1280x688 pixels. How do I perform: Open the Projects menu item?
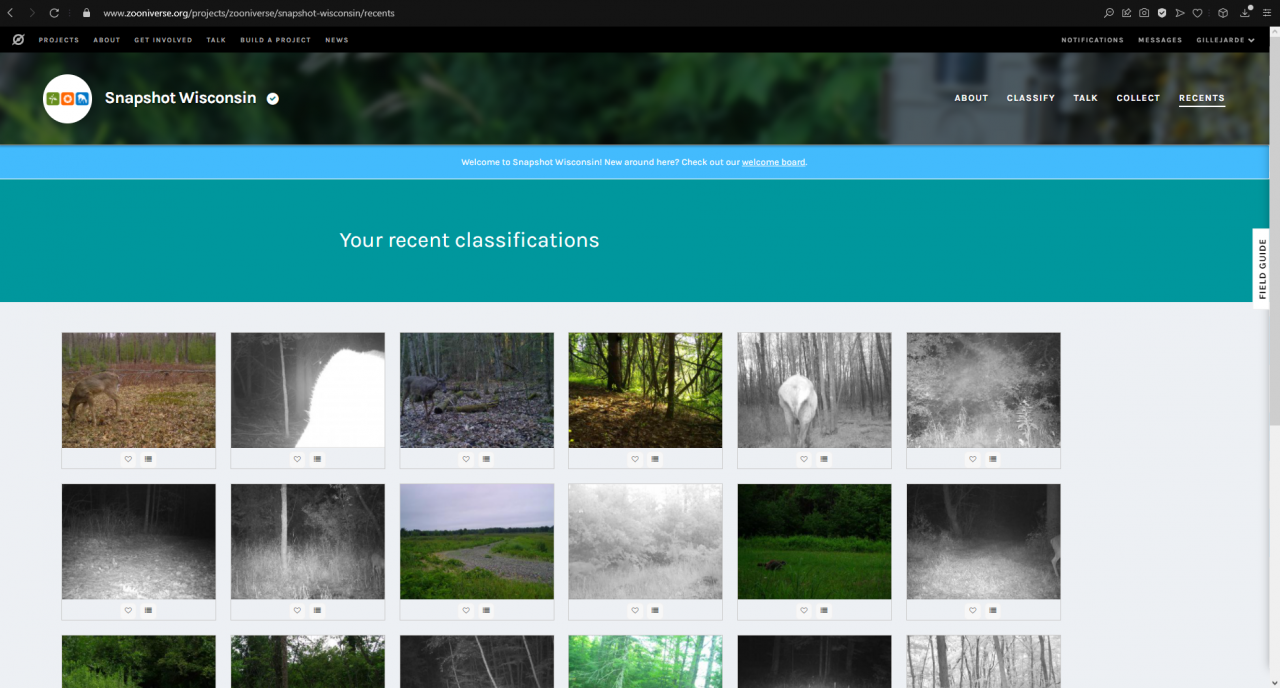pos(59,40)
